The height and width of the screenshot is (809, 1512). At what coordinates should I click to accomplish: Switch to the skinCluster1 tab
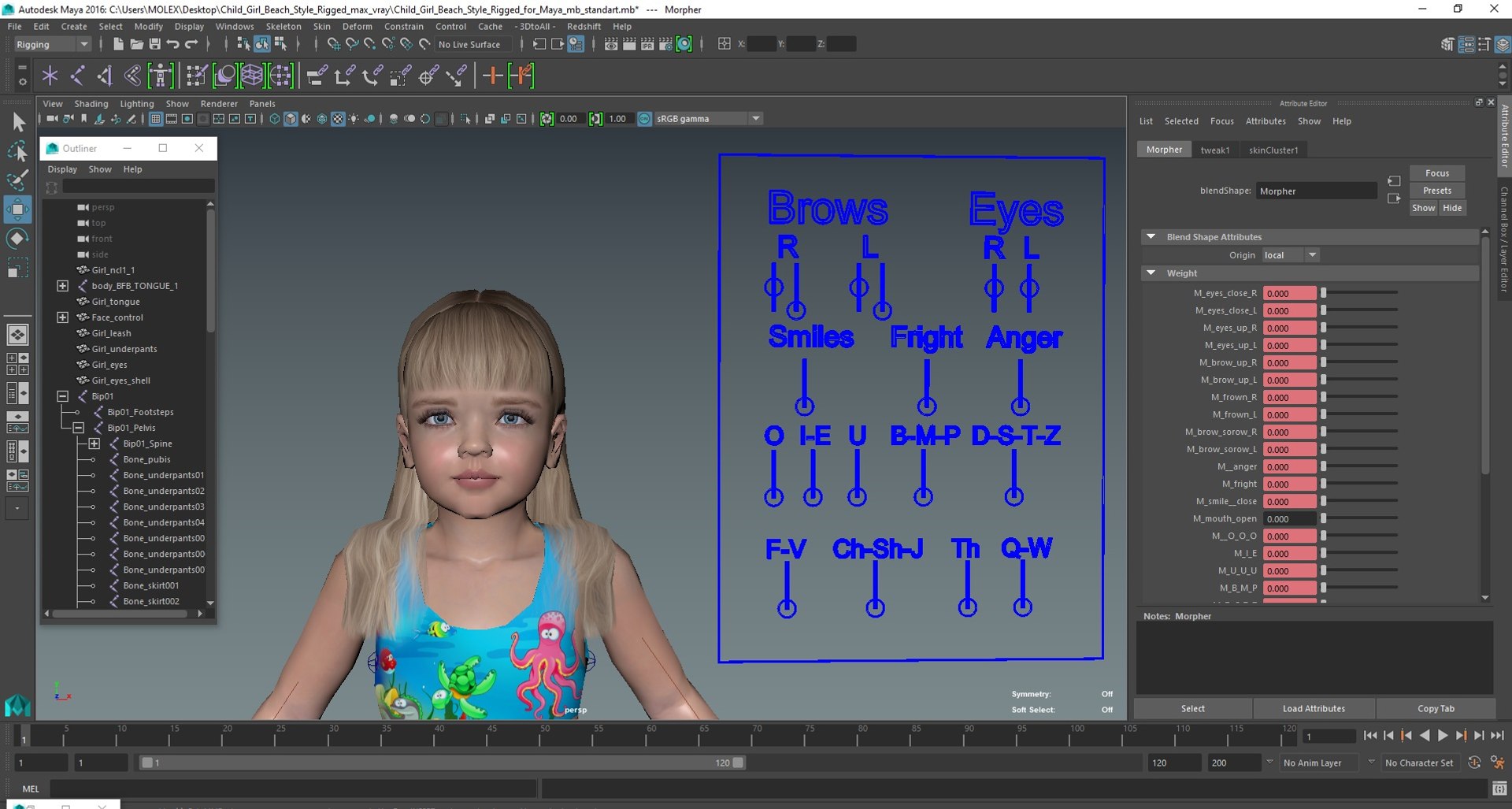[x=1273, y=150]
